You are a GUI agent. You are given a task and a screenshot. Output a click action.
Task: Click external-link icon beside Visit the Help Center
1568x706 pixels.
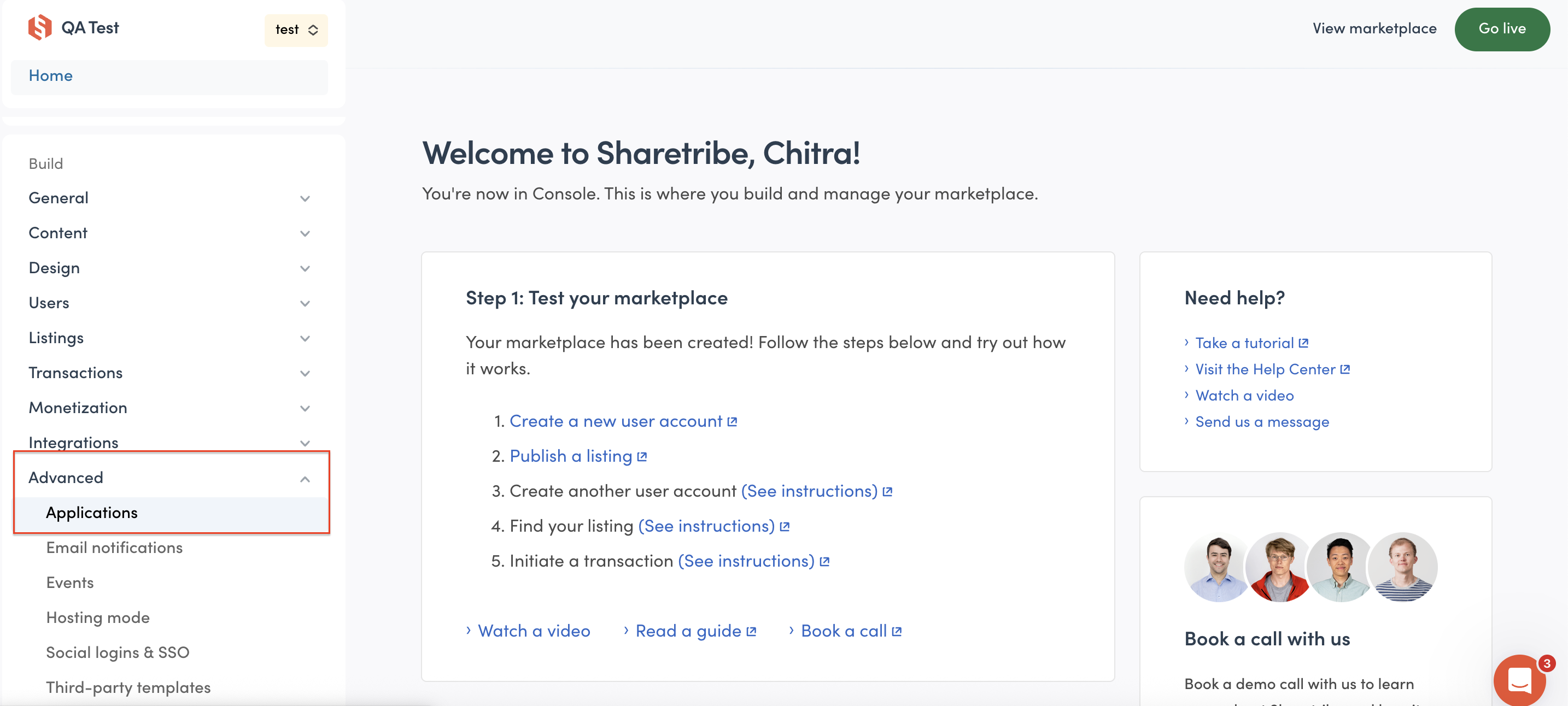pos(1345,369)
